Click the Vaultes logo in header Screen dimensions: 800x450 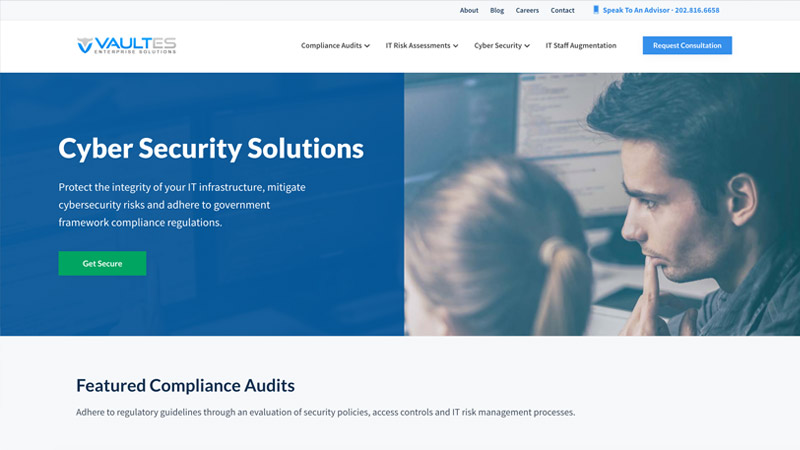(x=126, y=45)
